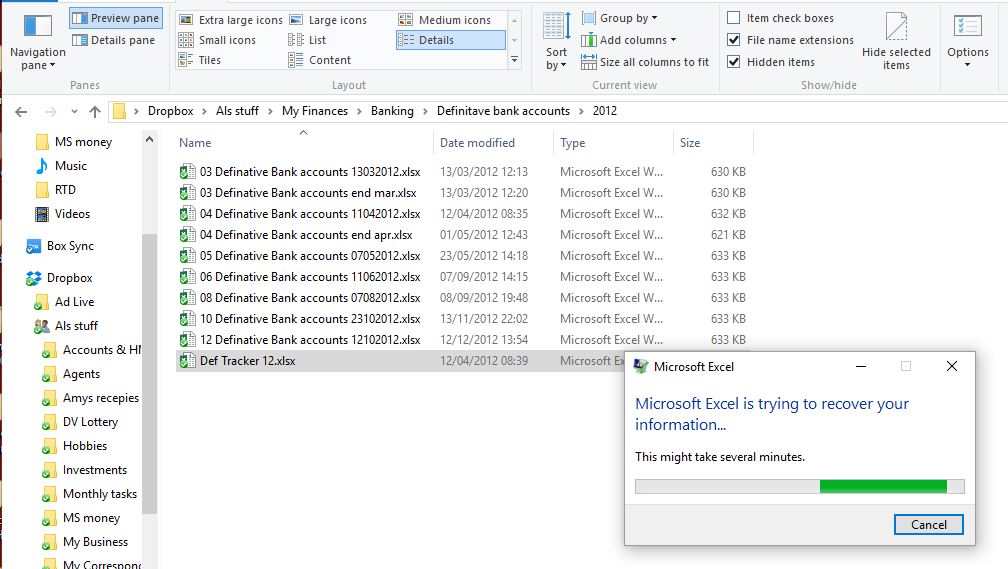Viewport: 1008px width, 569px height.
Task: Cancel the Excel recovery dialog
Action: tap(928, 525)
